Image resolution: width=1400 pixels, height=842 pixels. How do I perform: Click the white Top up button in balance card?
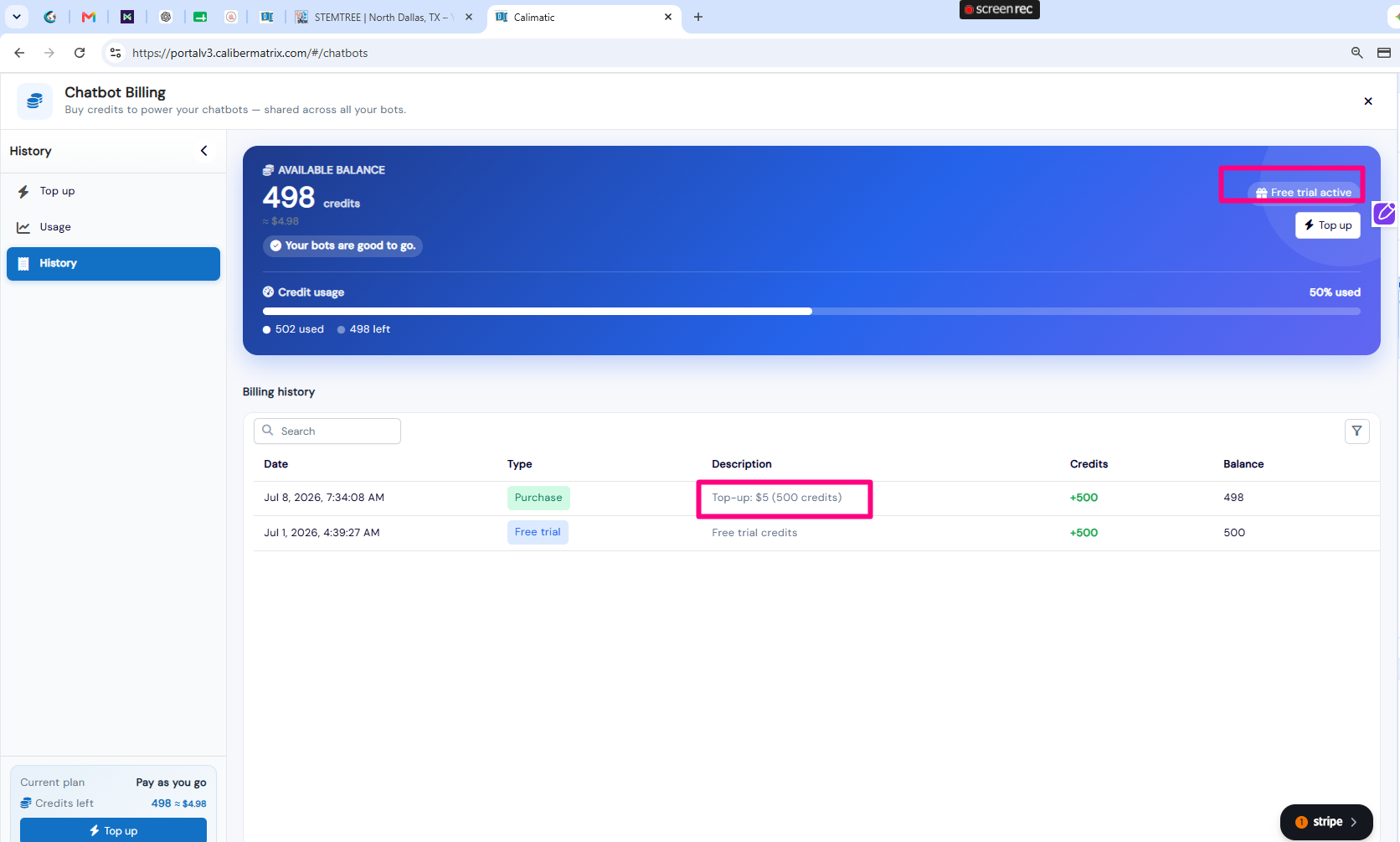[x=1327, y=225]
